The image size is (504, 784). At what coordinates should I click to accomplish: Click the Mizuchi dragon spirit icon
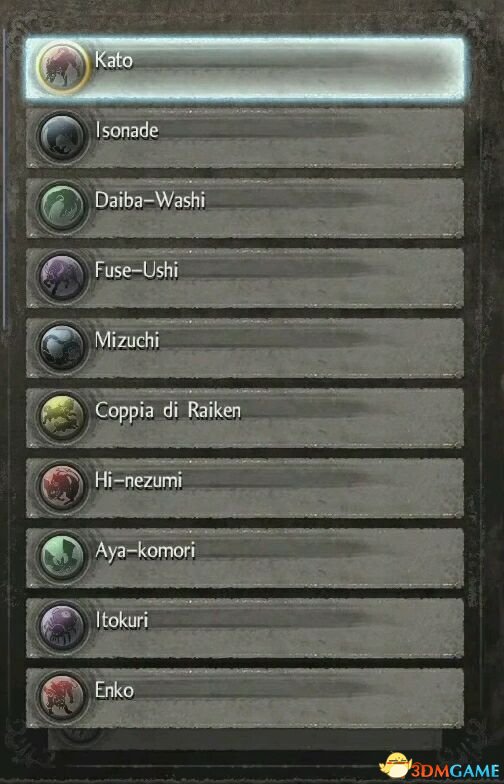pos(62,347)
